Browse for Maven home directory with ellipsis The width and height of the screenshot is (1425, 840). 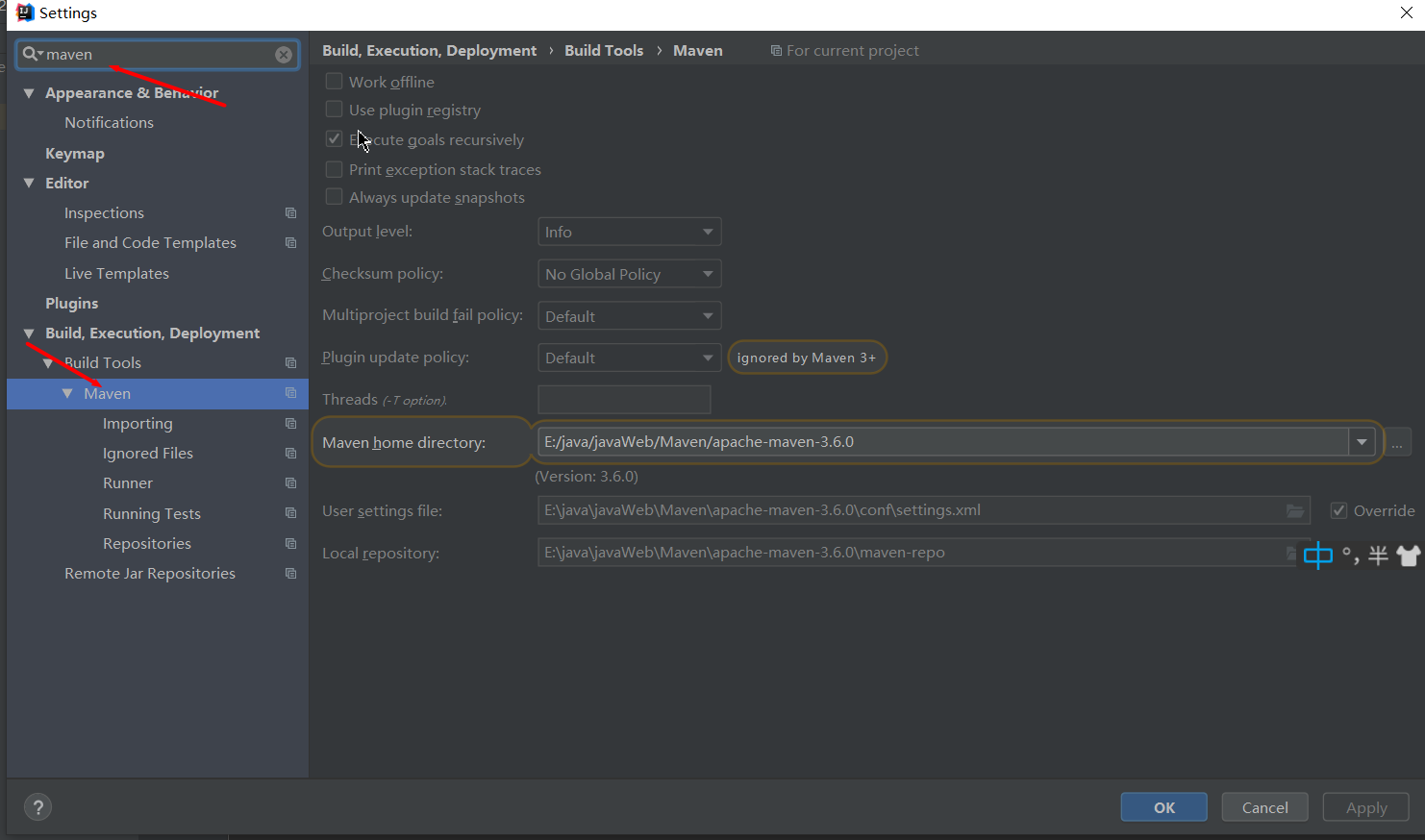click(1397, 443)
